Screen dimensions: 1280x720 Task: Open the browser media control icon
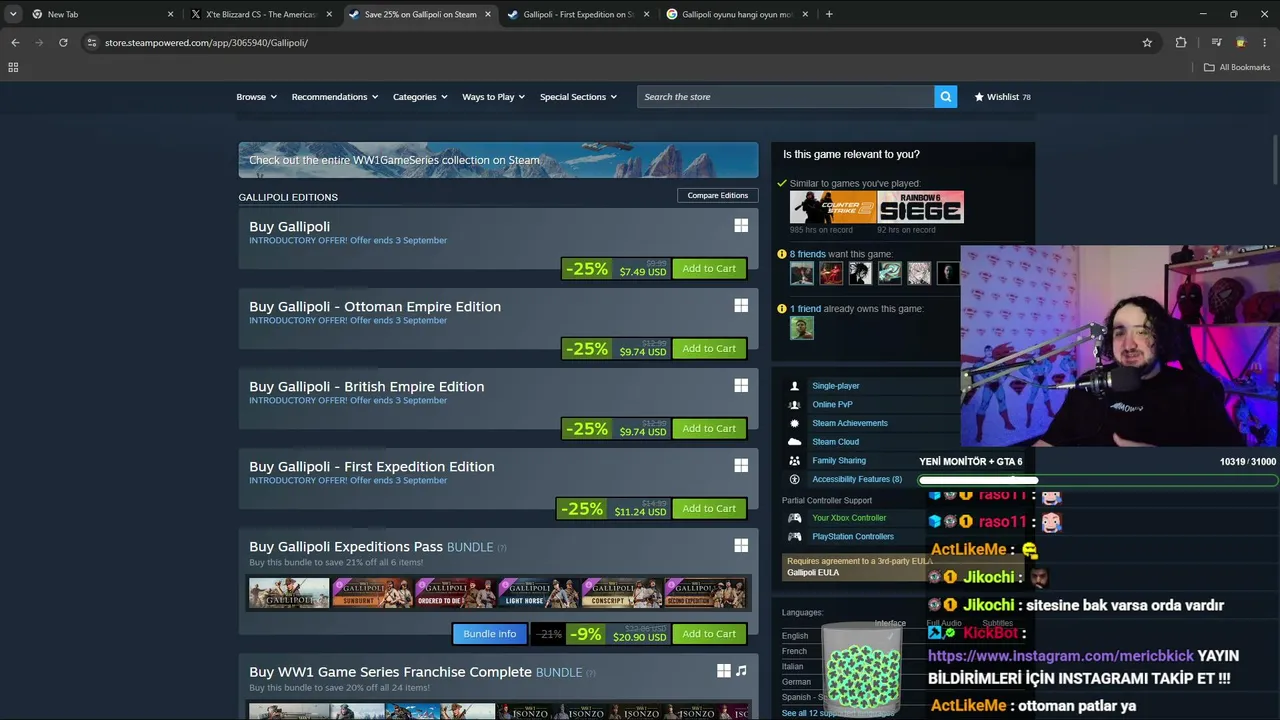coord(1216,43)
